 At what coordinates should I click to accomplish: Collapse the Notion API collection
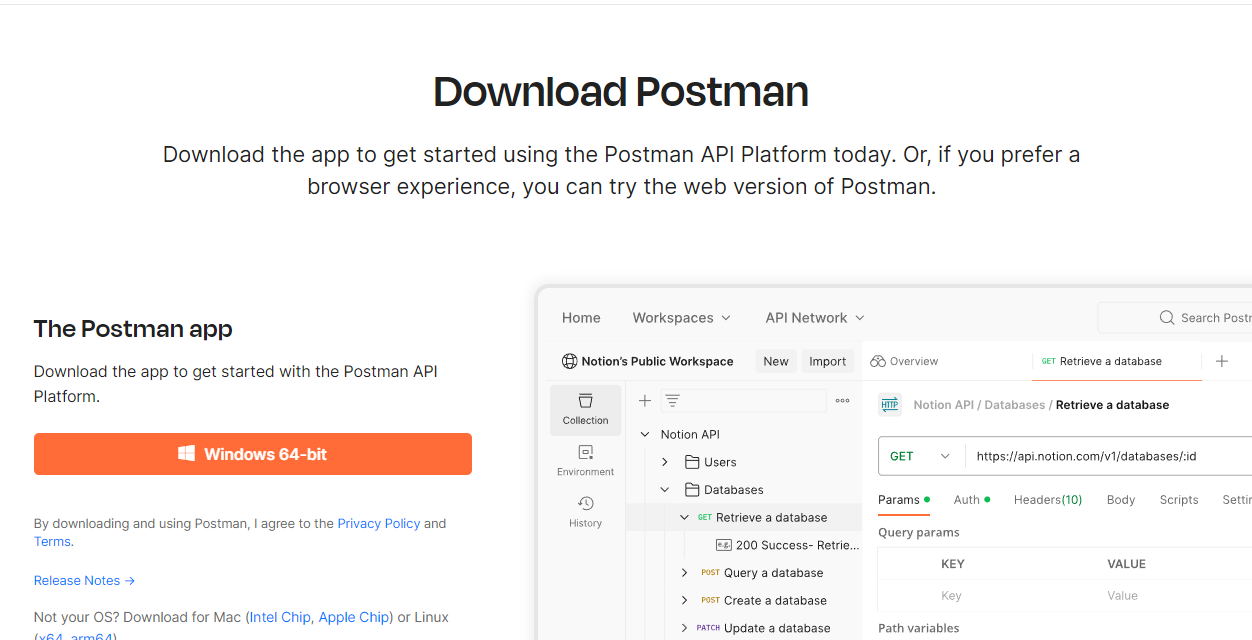click(645, 434)
